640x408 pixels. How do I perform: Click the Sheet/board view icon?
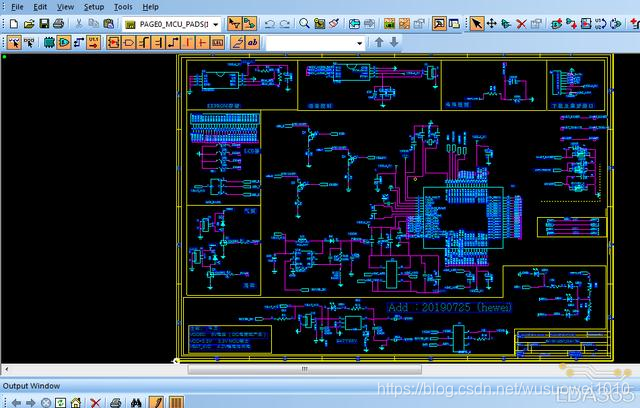(319, 24)
